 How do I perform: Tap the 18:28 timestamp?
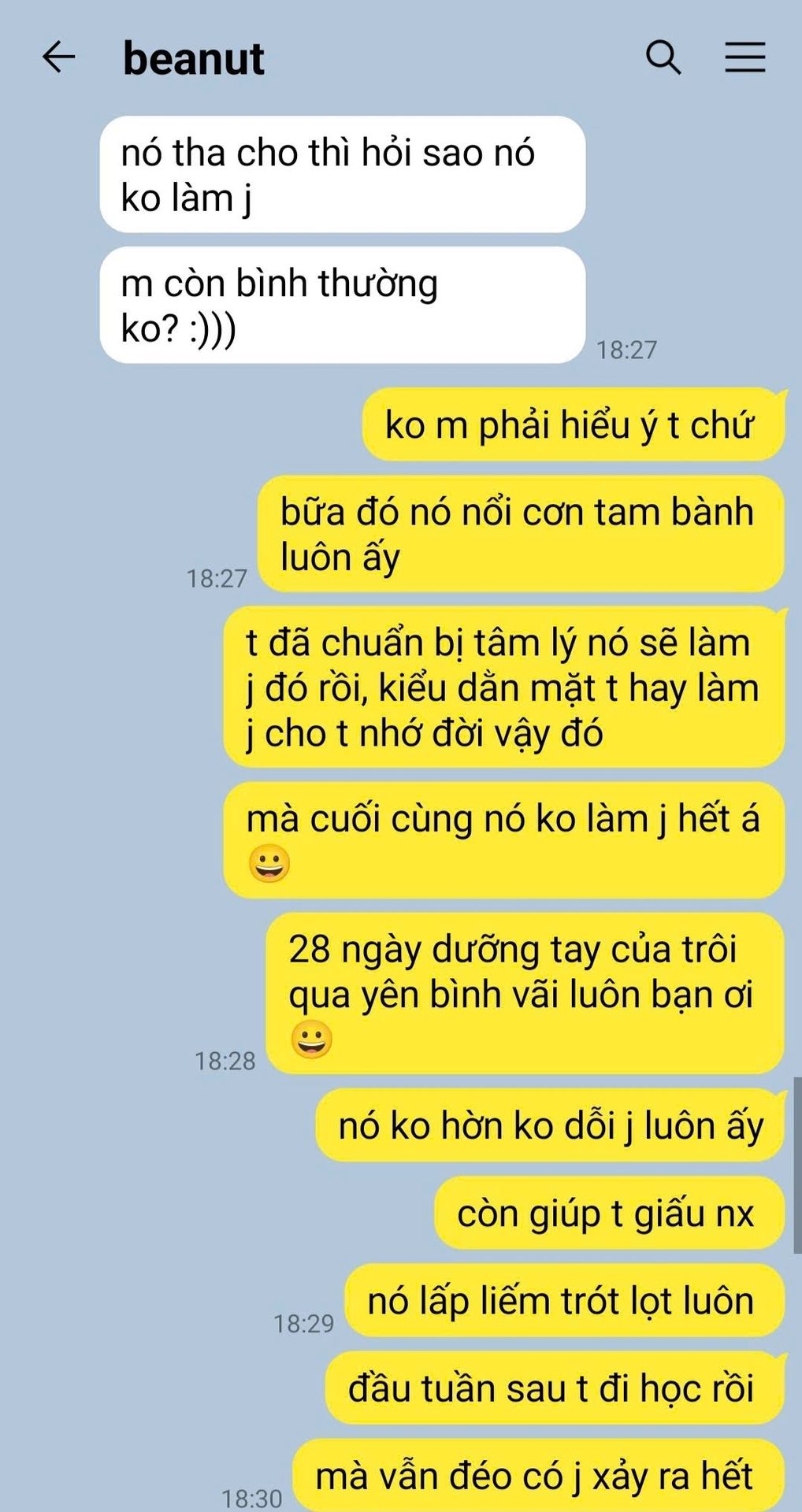point(225,1061)
